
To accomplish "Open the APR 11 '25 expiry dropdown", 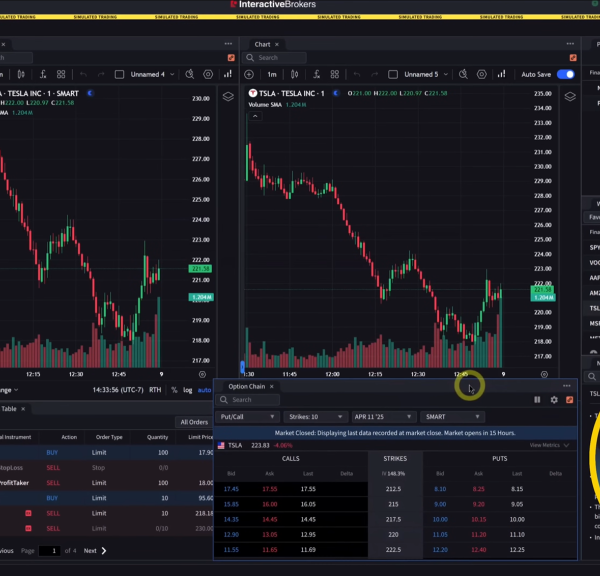I will coord(382,416).
